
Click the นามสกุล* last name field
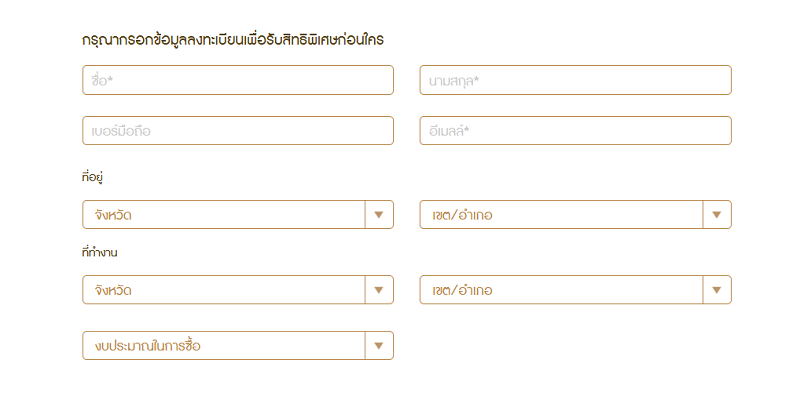[x=576, y=80]
